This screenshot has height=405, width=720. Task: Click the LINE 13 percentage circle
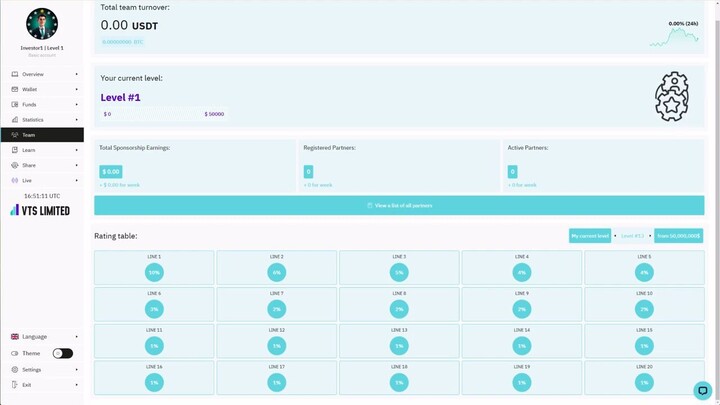(399, 346)
